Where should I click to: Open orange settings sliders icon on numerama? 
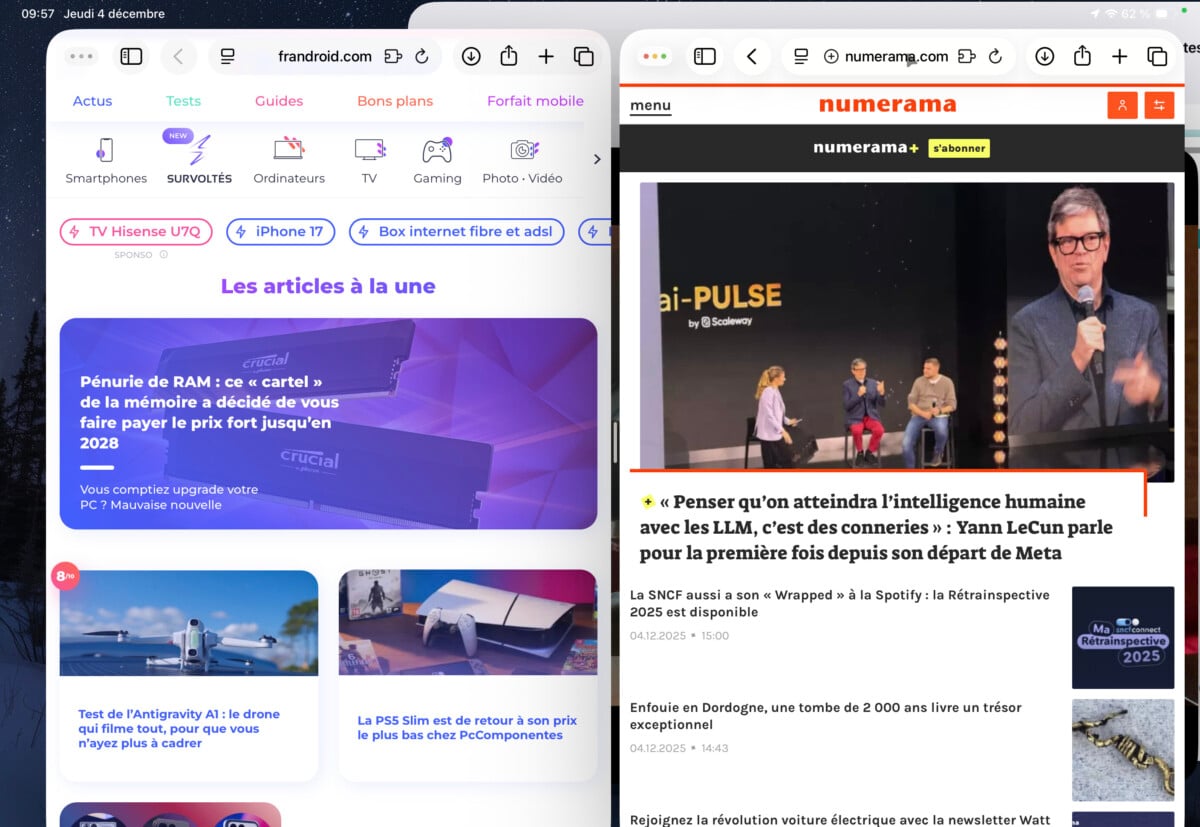coord(1159,105)
